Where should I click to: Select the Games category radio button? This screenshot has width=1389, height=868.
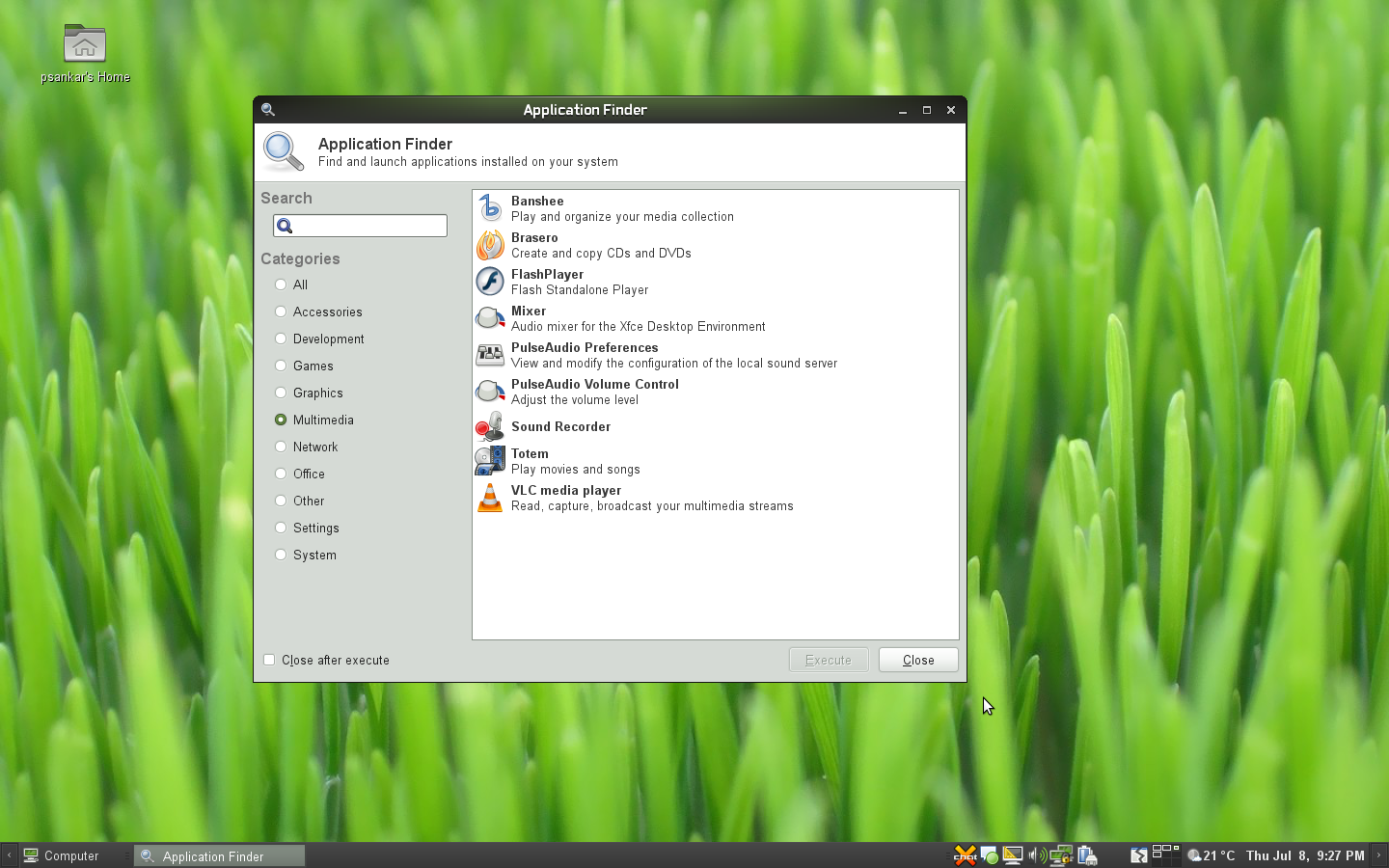[x=280, y=366]
